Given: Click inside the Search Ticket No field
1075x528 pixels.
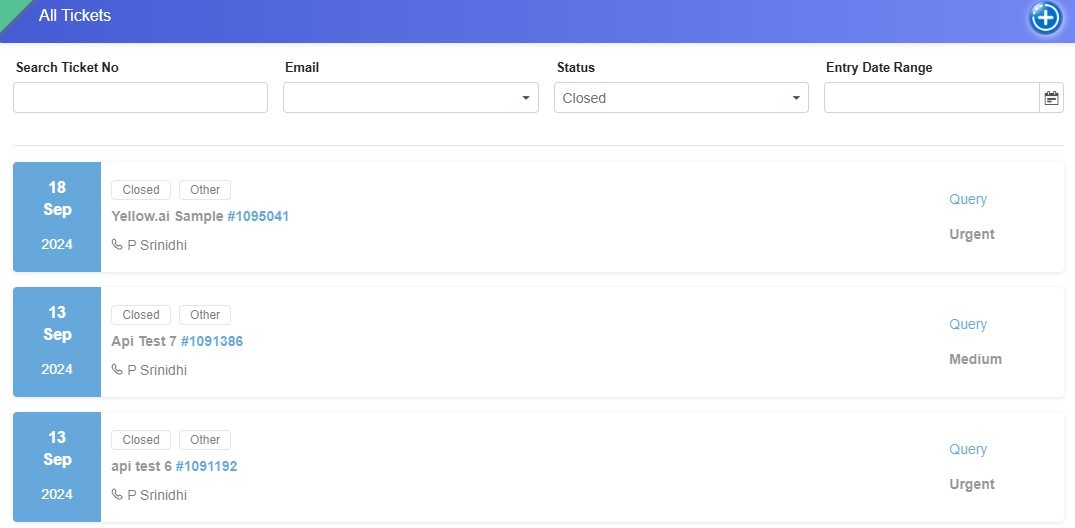Looking at the screenshot, I should 140,98.
